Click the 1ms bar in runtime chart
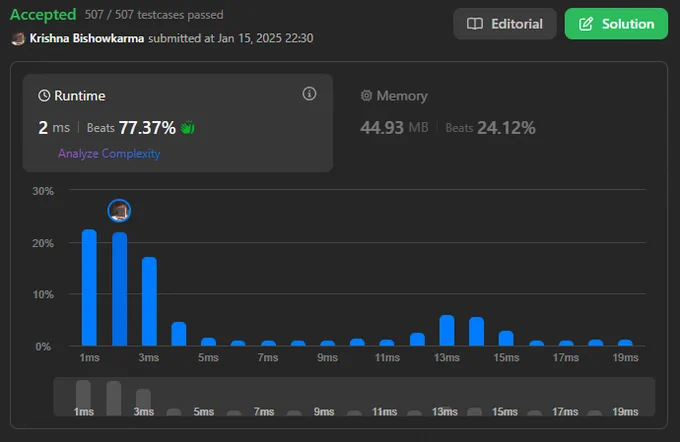The image size is (680, 442). 89,288
